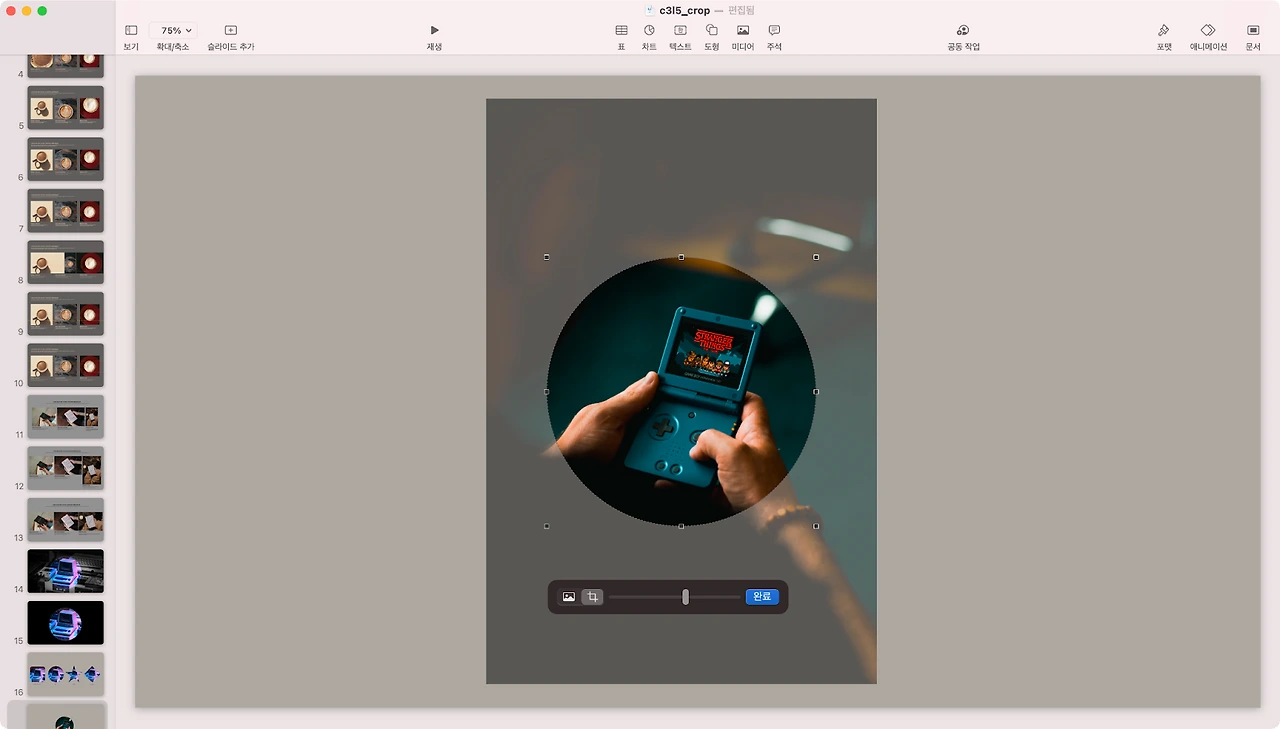Screen dimensions: 1280x729
Task: Select slide 6 thumbnail
Action: click(65, 159)
